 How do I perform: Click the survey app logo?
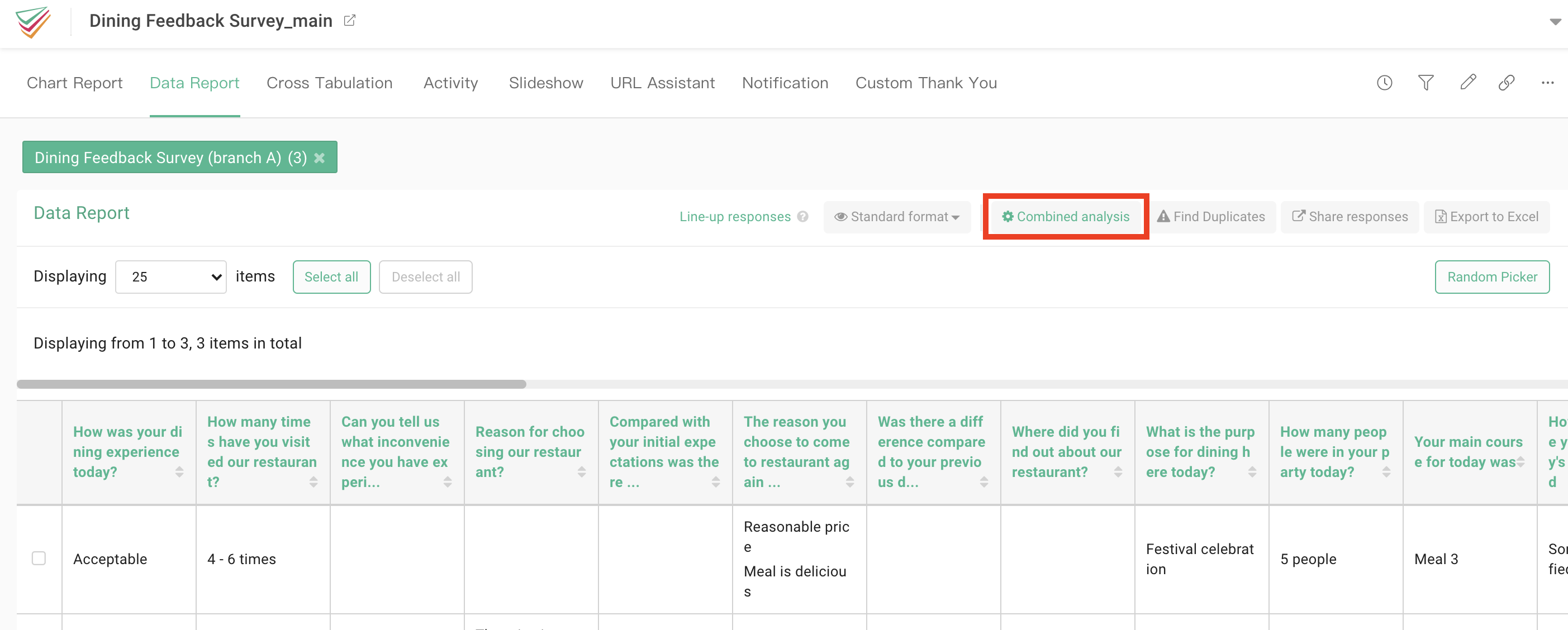(x=33, y=22)
